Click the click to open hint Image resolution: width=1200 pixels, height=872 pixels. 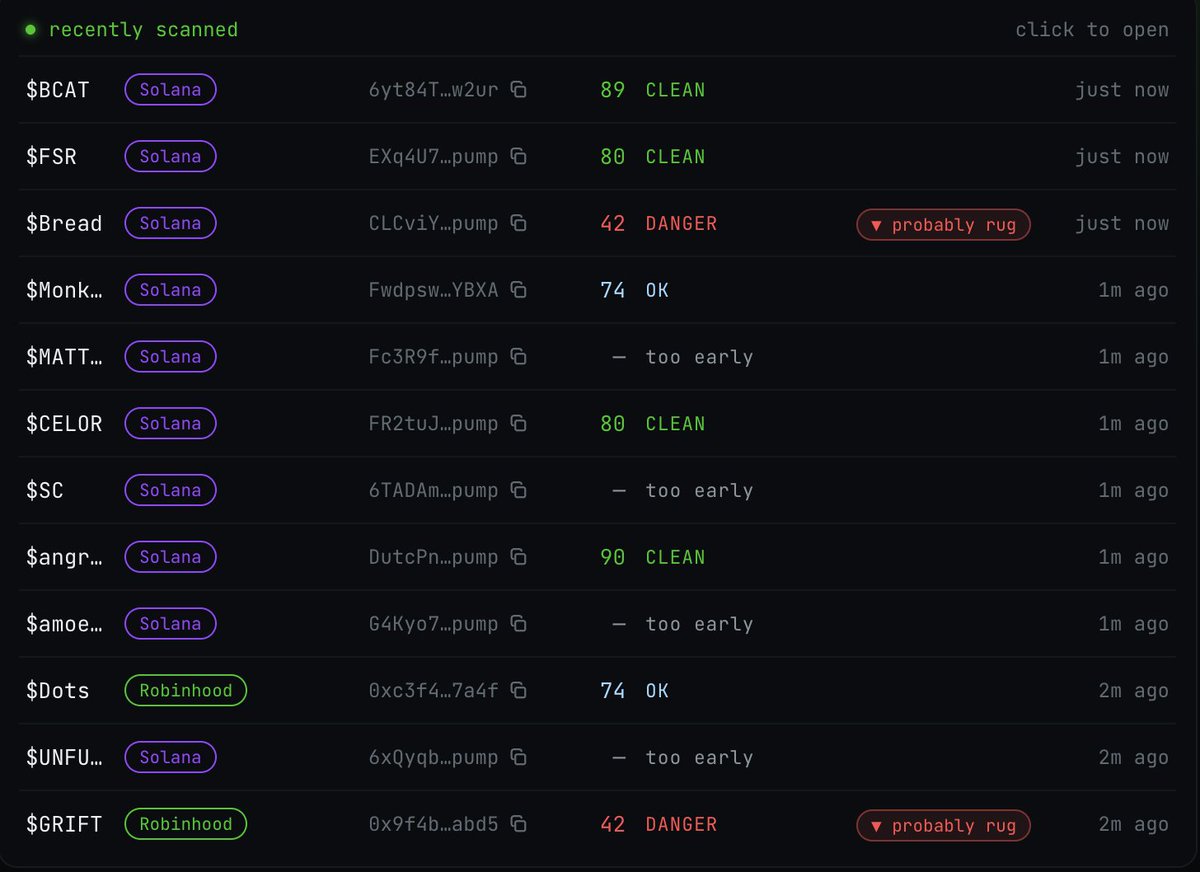click(x=1092, y=29)
